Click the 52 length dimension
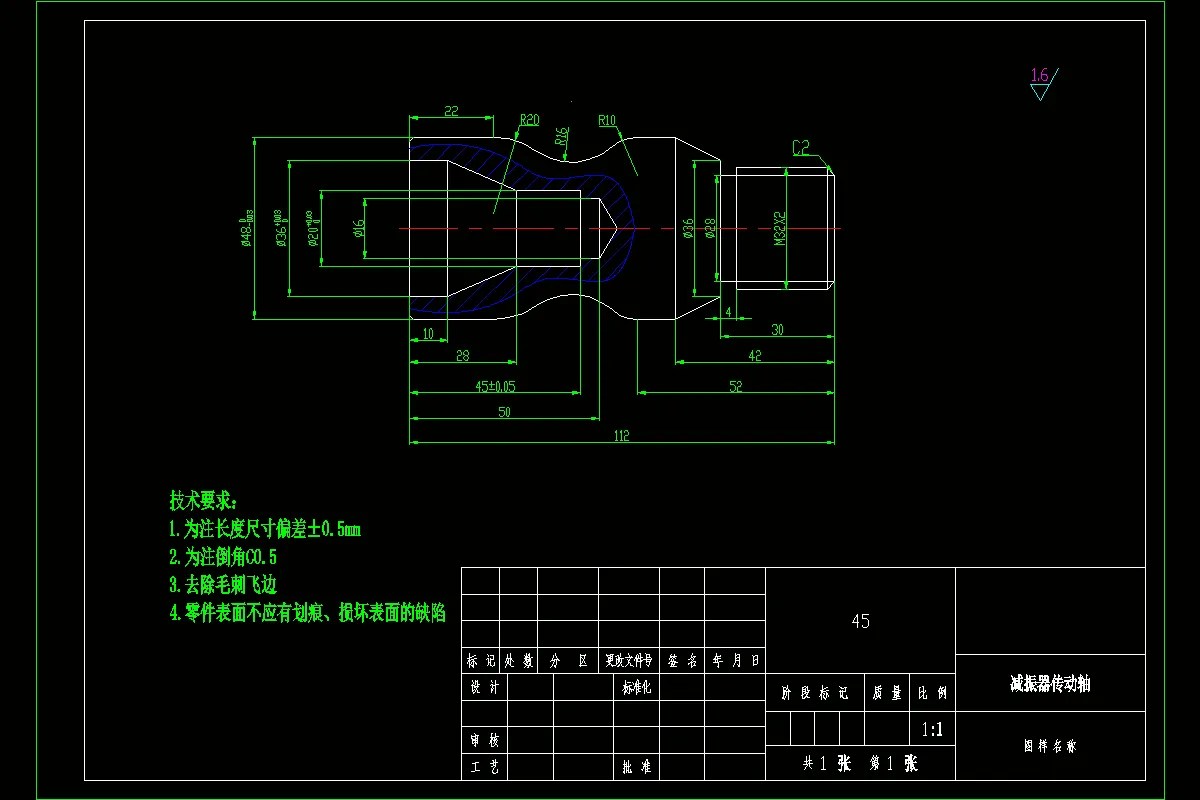This screenshot has width=1200, height=800. [x=736, y=386]
